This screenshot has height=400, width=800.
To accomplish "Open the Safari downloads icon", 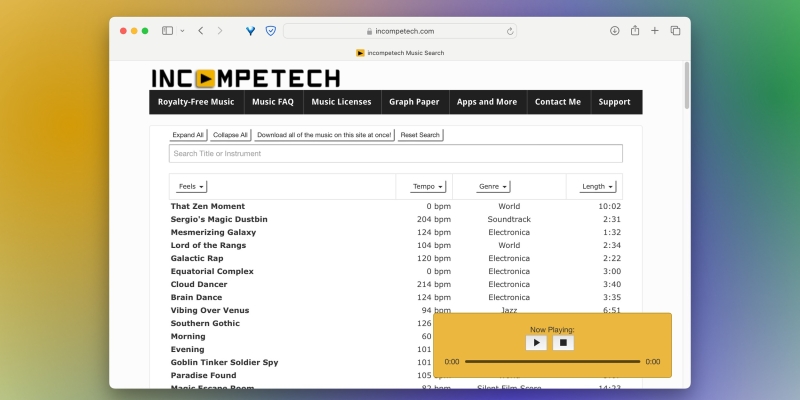I will [614, 31].
